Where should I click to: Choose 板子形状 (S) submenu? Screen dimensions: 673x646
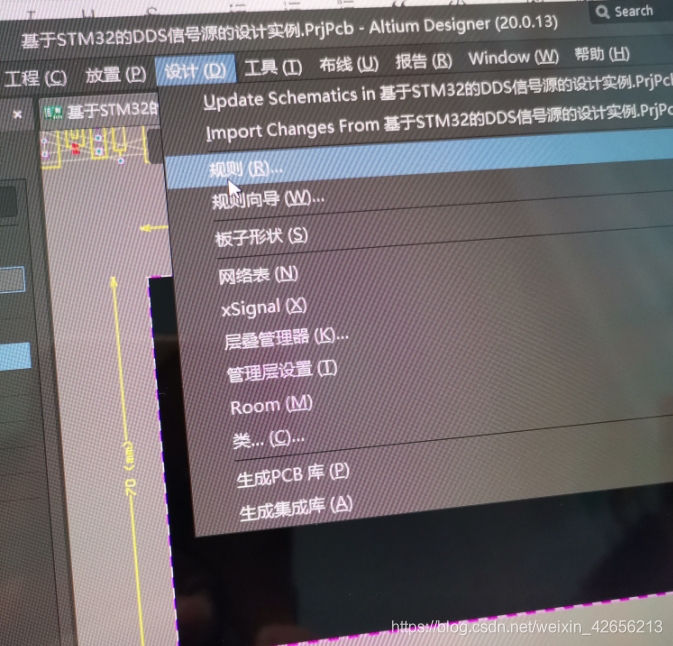tap(261, 237)
